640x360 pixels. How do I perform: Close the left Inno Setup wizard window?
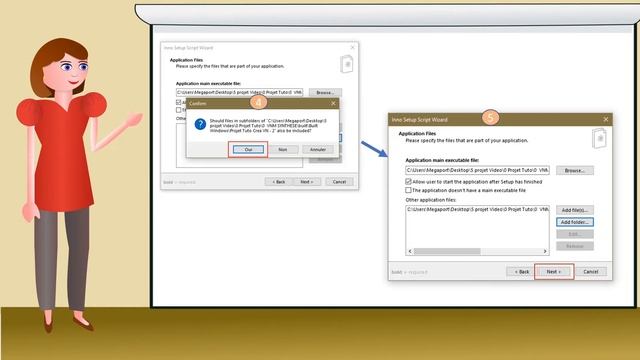(353, 47)
